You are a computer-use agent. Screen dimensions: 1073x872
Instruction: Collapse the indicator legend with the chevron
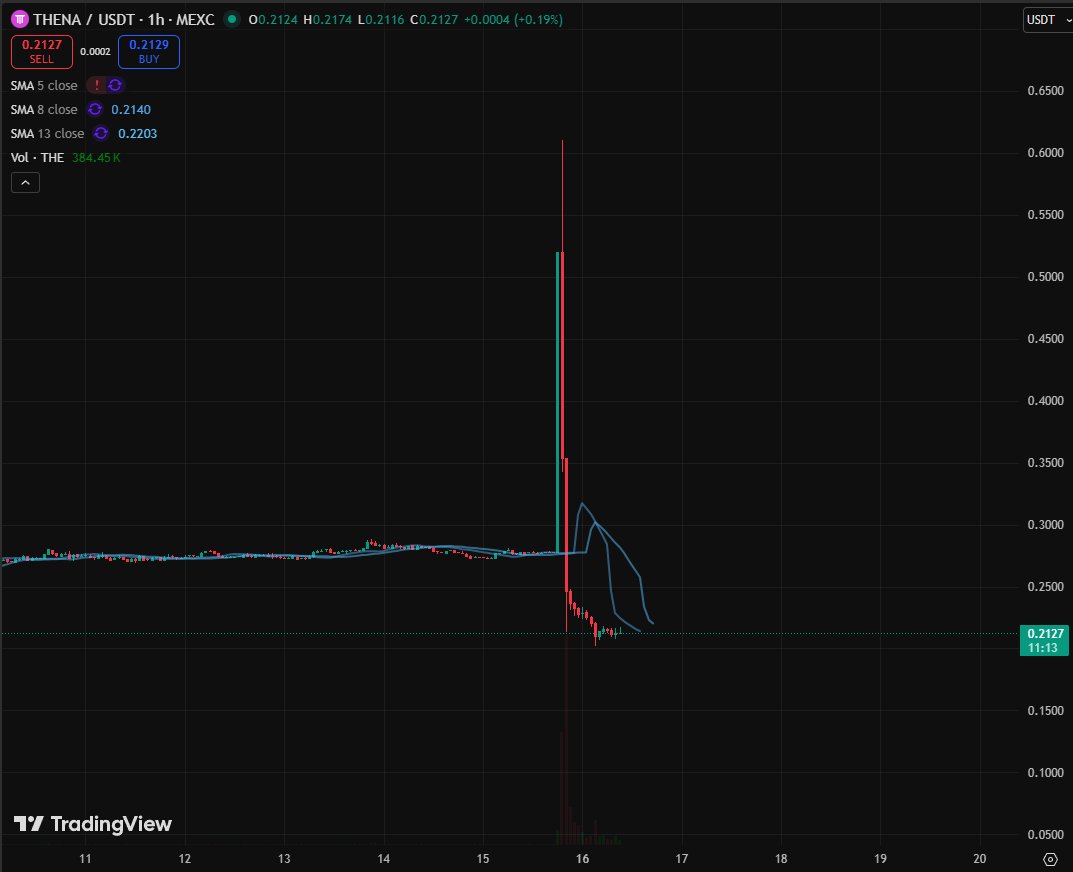click(25, 183)
